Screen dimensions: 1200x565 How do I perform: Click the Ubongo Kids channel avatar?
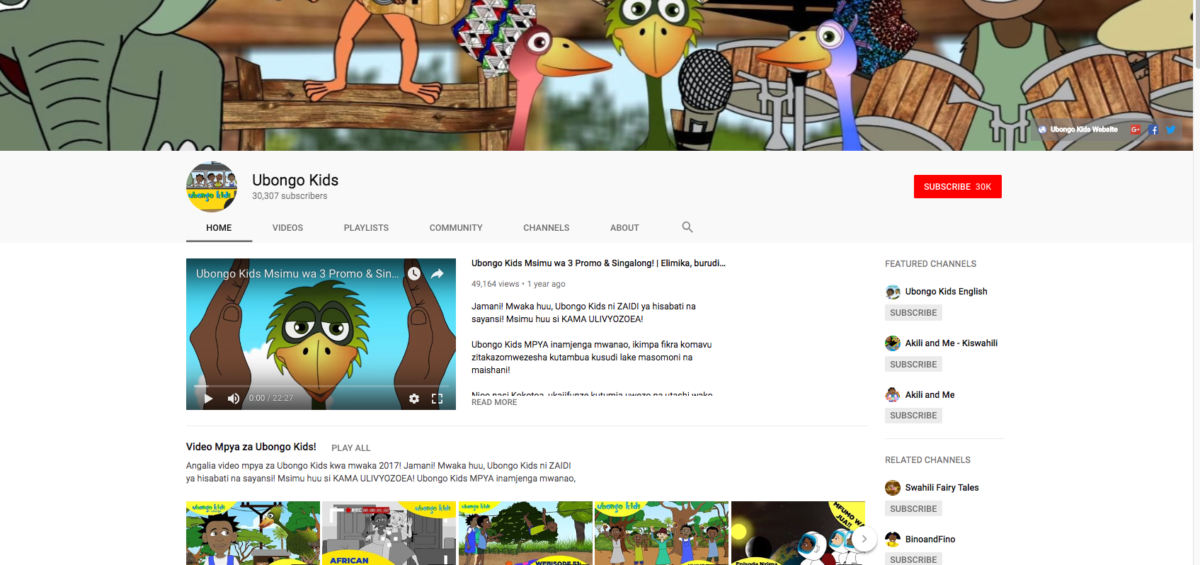click(x=211, y=187)
